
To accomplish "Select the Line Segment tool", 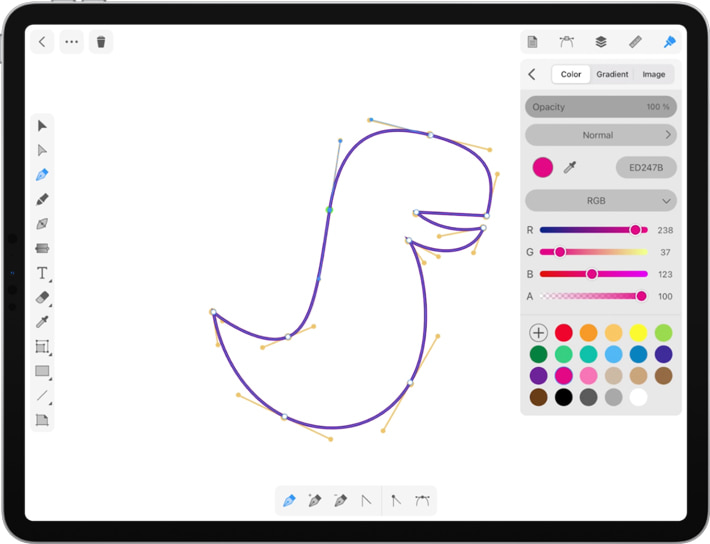I will click(x=42, y=395).
